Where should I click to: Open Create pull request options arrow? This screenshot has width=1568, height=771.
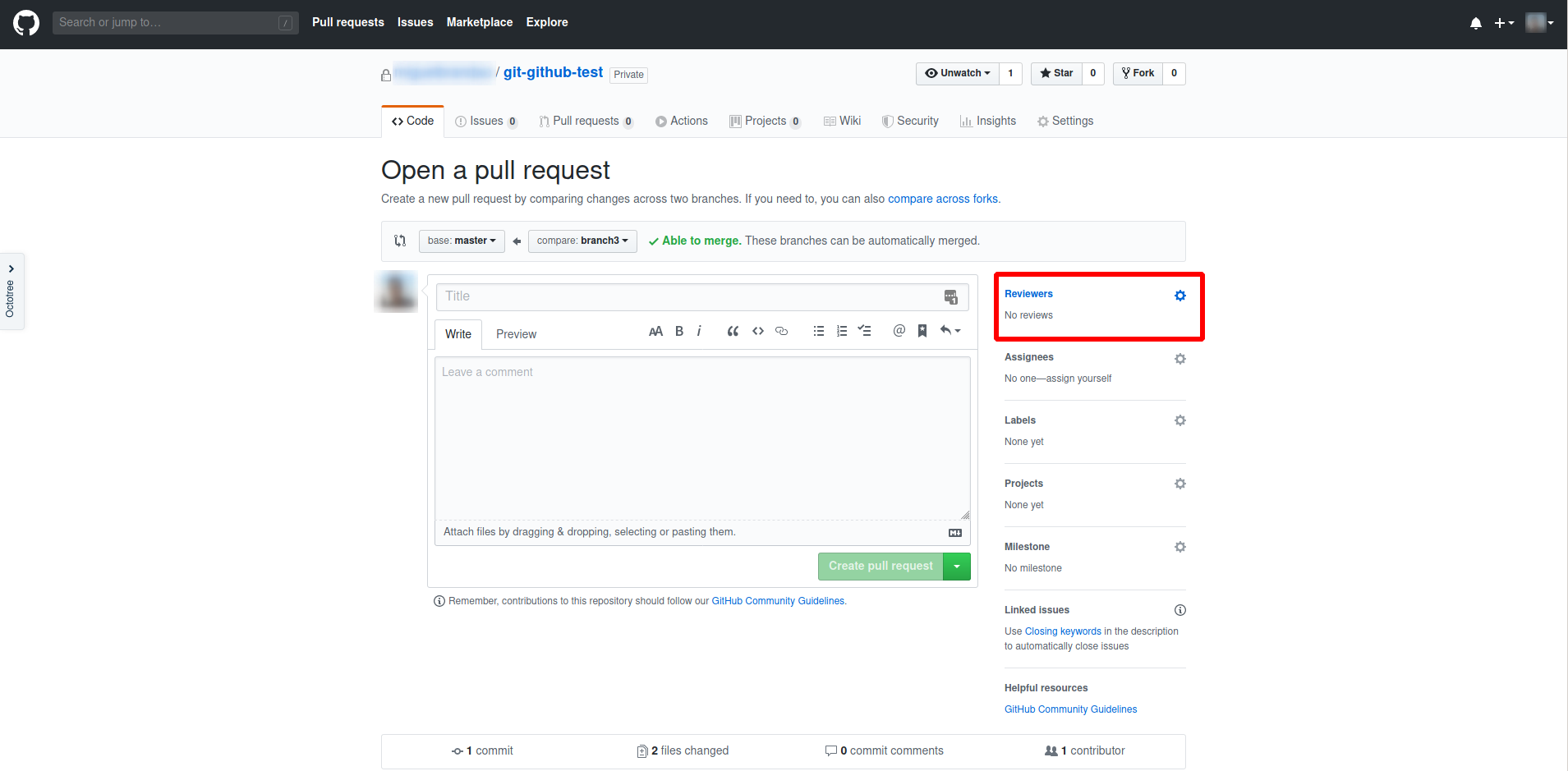point(957,567)
